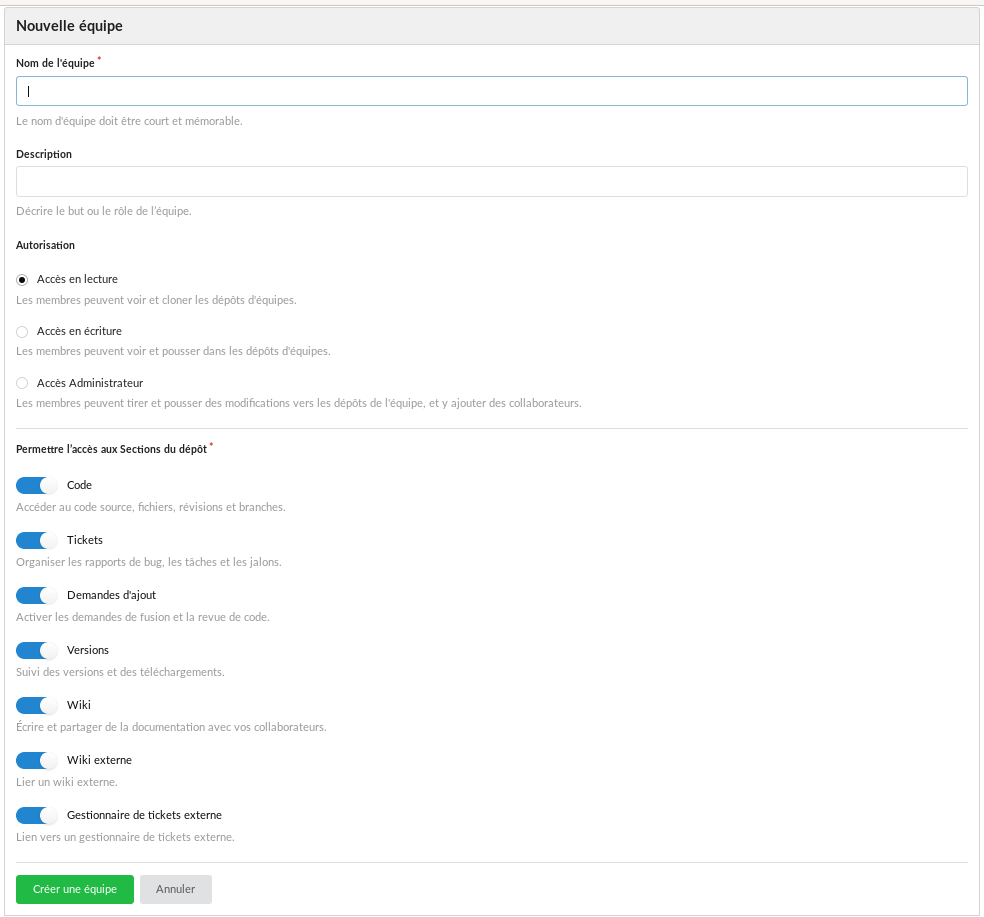Toggle the Wiki externe switch
The height and width of the screenshot is (917, 984).
coord(37,761)
